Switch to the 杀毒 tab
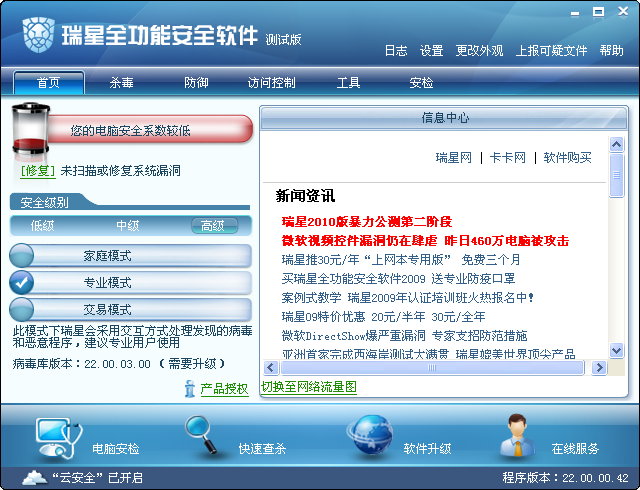 (x=121, y=82)
